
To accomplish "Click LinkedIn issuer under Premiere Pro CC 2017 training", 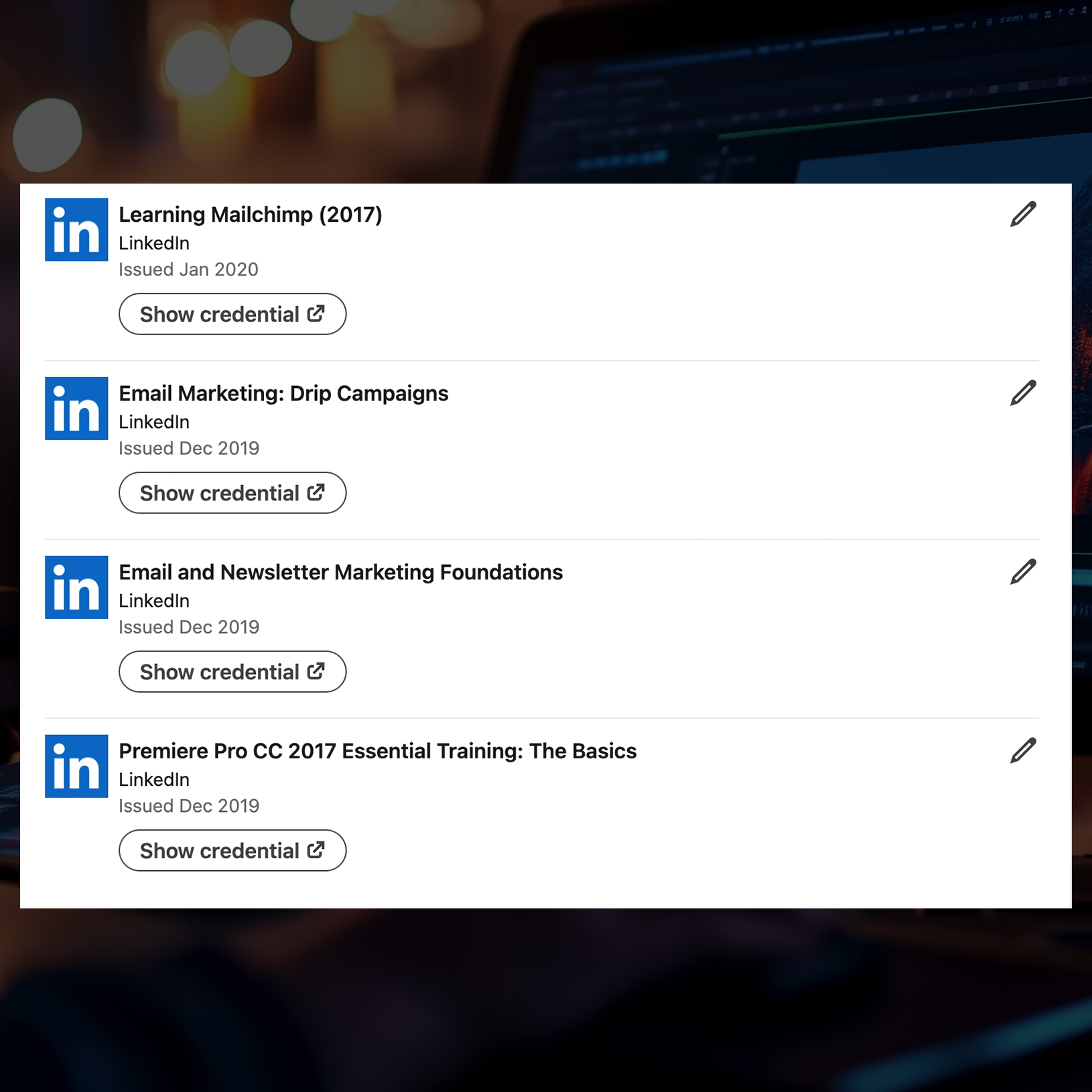I will tap(154, 780).
